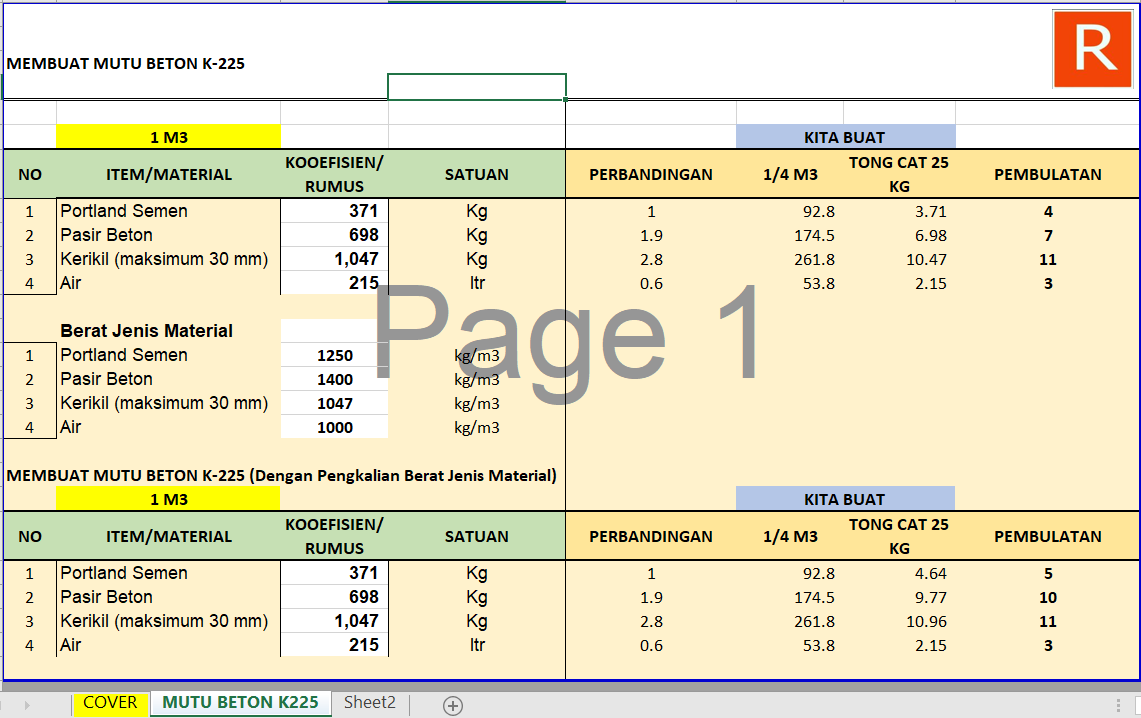Click the next-sheet navigation arrow
The image size is (1141, 718).
coord(29,703)
